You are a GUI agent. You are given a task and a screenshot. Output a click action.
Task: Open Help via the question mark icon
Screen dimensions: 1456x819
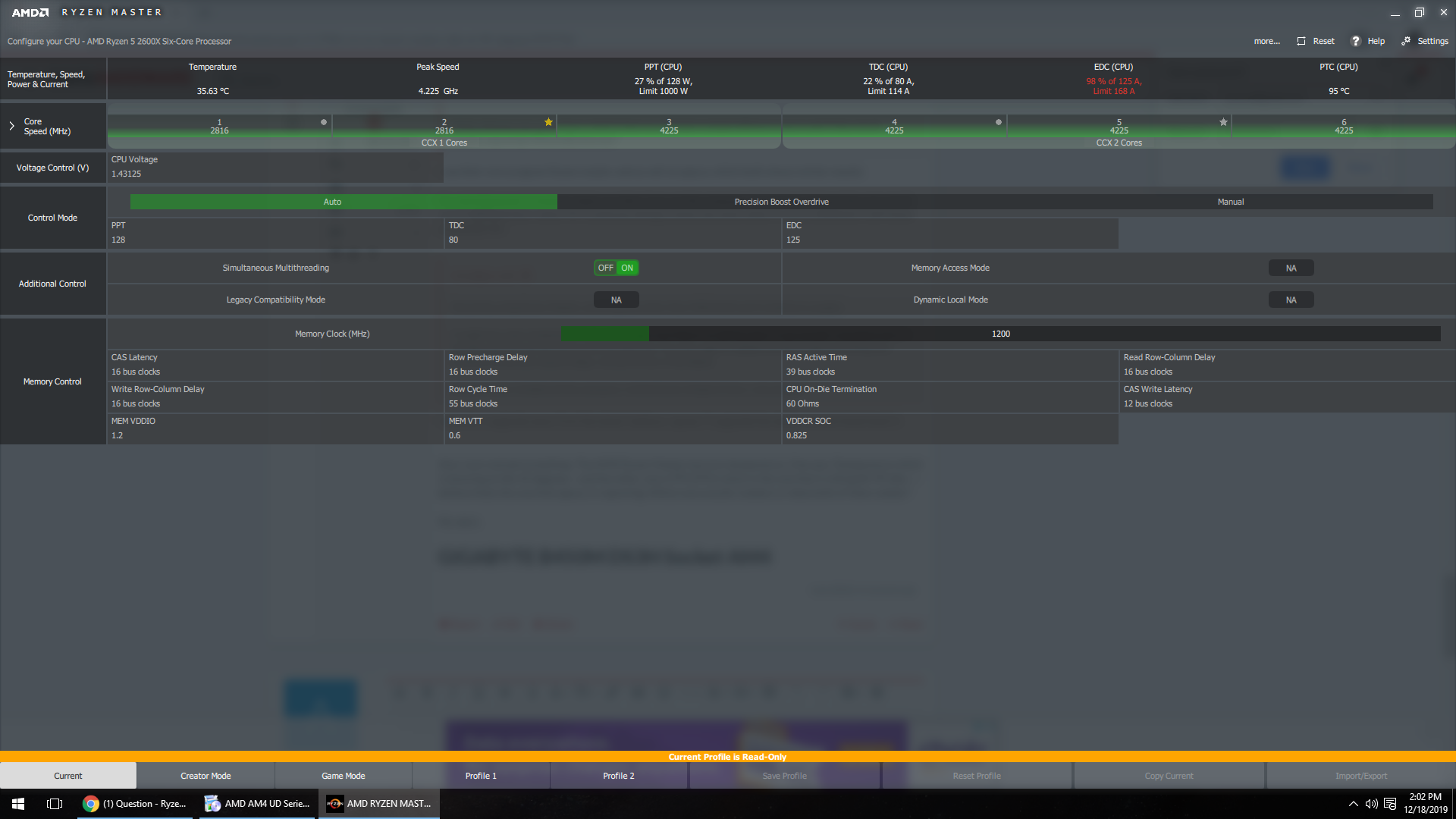pyautogui.click(x=1356, y=41)
